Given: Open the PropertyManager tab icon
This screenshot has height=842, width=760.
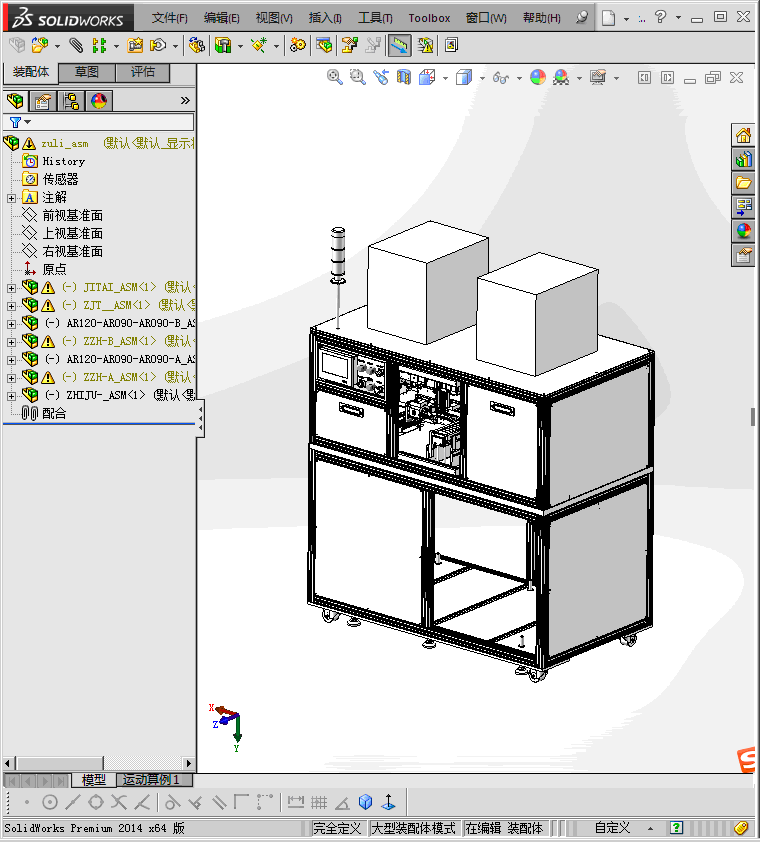Looking at the screenshot, I should click(43, 101).
